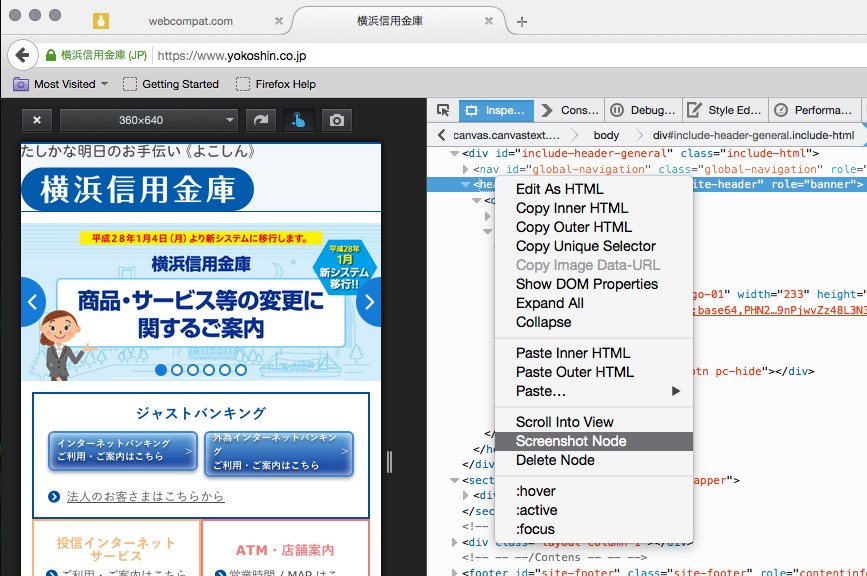Open the webcompat.com browser tab

pyautogui.click(x=190, y=21)
